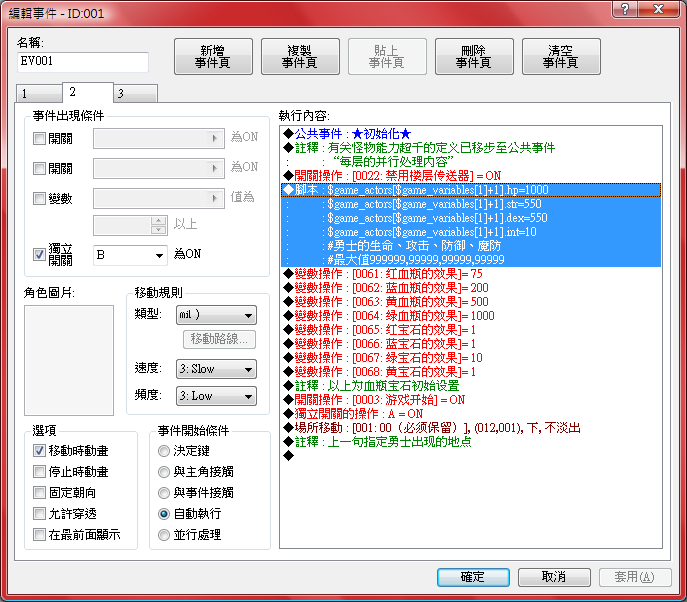Click the 套用(A) button

[x=635, y=577]
